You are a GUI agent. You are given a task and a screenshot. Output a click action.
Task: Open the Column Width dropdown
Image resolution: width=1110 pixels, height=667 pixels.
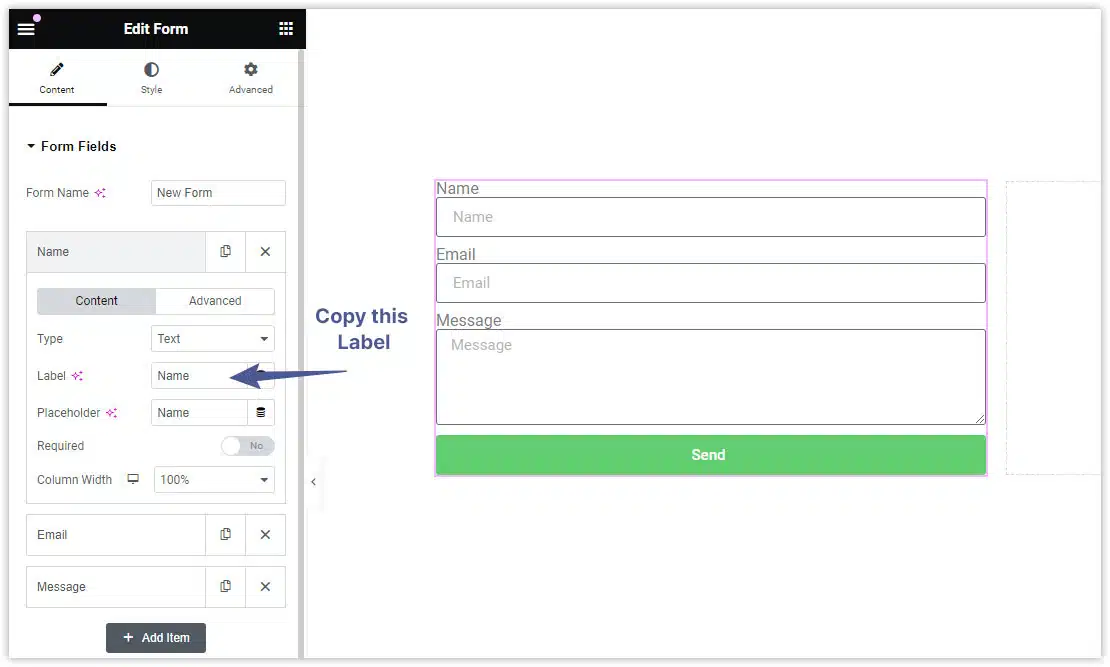[x=214, y=480]
